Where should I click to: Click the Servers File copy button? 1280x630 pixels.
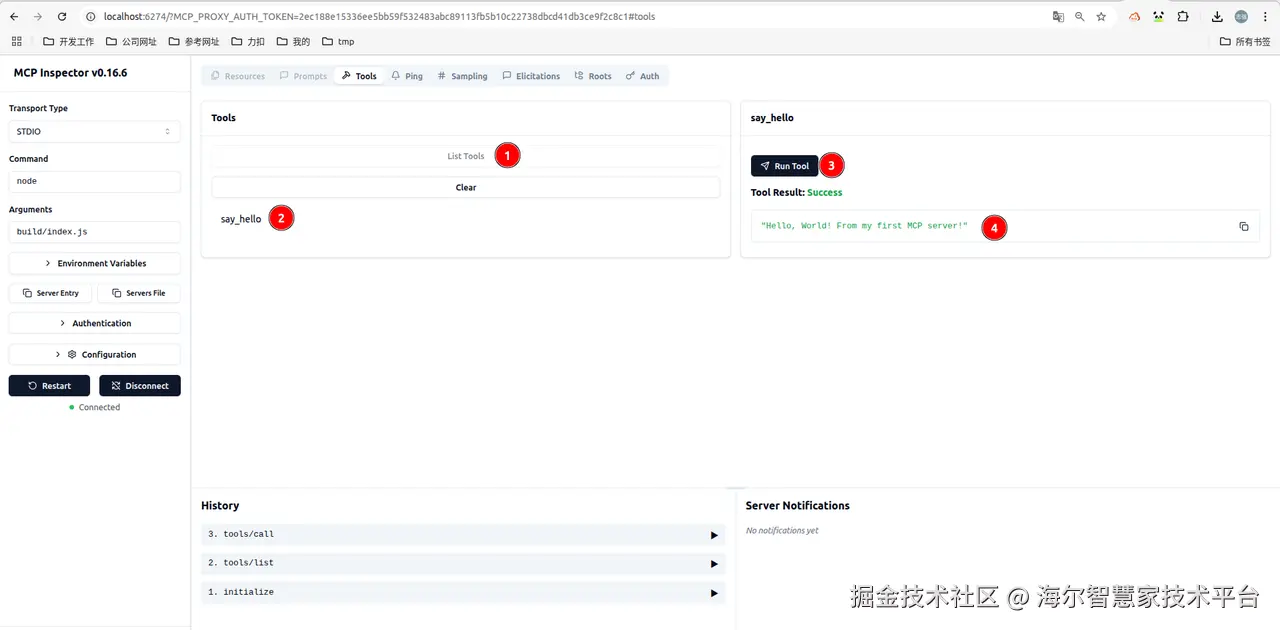click(x=139, y=293)
